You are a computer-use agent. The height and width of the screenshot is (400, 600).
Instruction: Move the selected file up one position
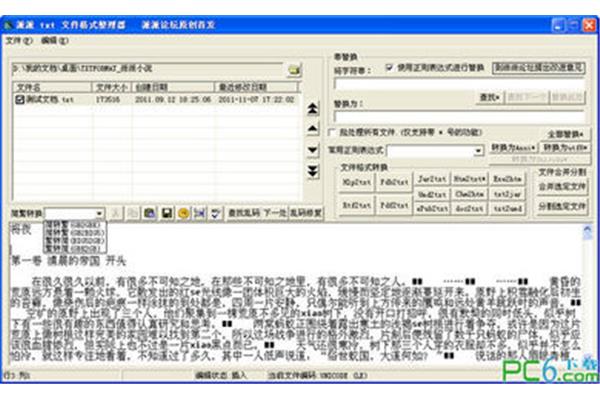313,129
